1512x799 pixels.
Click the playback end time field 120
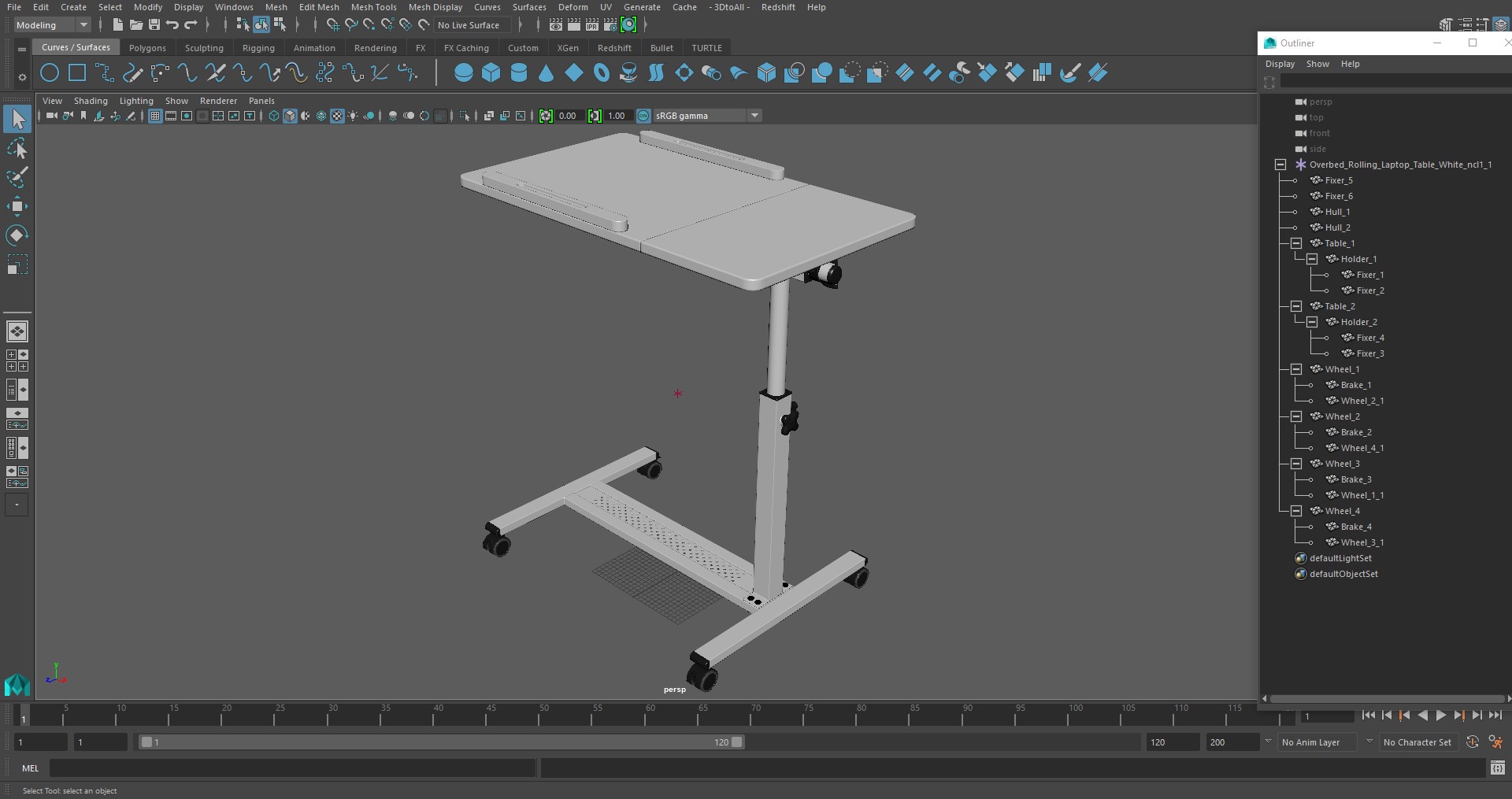1172,742
